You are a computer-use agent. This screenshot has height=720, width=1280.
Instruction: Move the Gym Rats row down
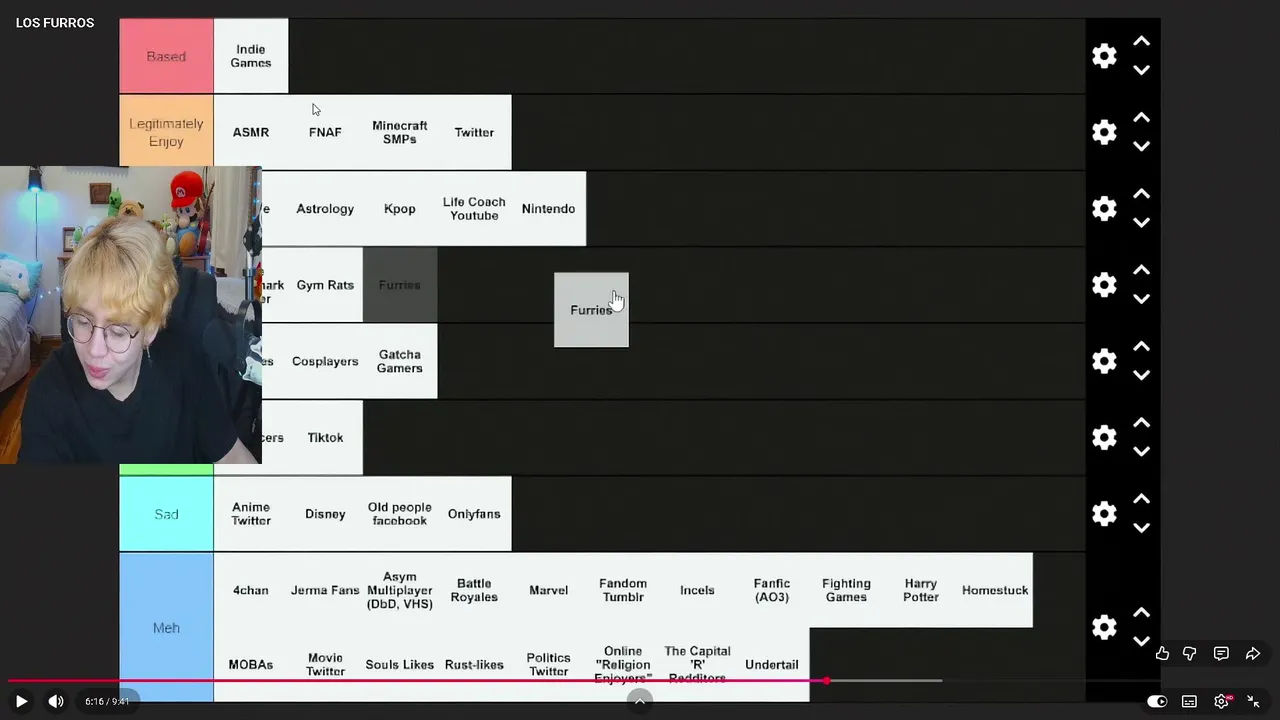click(1141, 299)
